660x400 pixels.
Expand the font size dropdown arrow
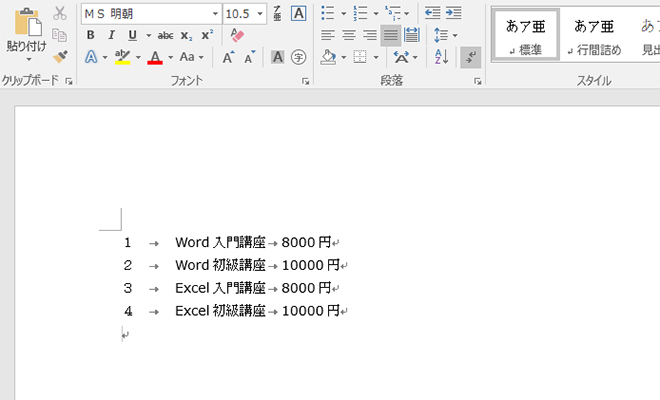pyautogui.click(x=260, y=14)
